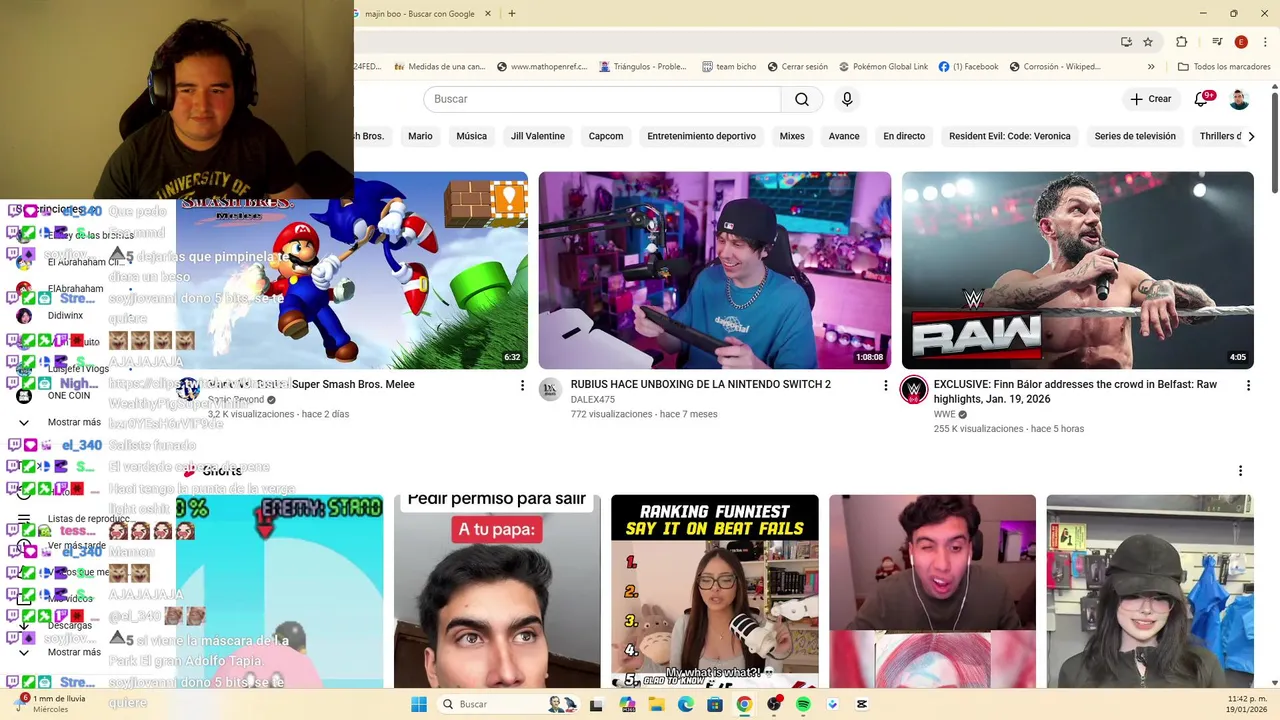1280x720 pixels.
Task: Open the Corrosión - Wikiped... bookmark
Action: [x=1055, y=67]
